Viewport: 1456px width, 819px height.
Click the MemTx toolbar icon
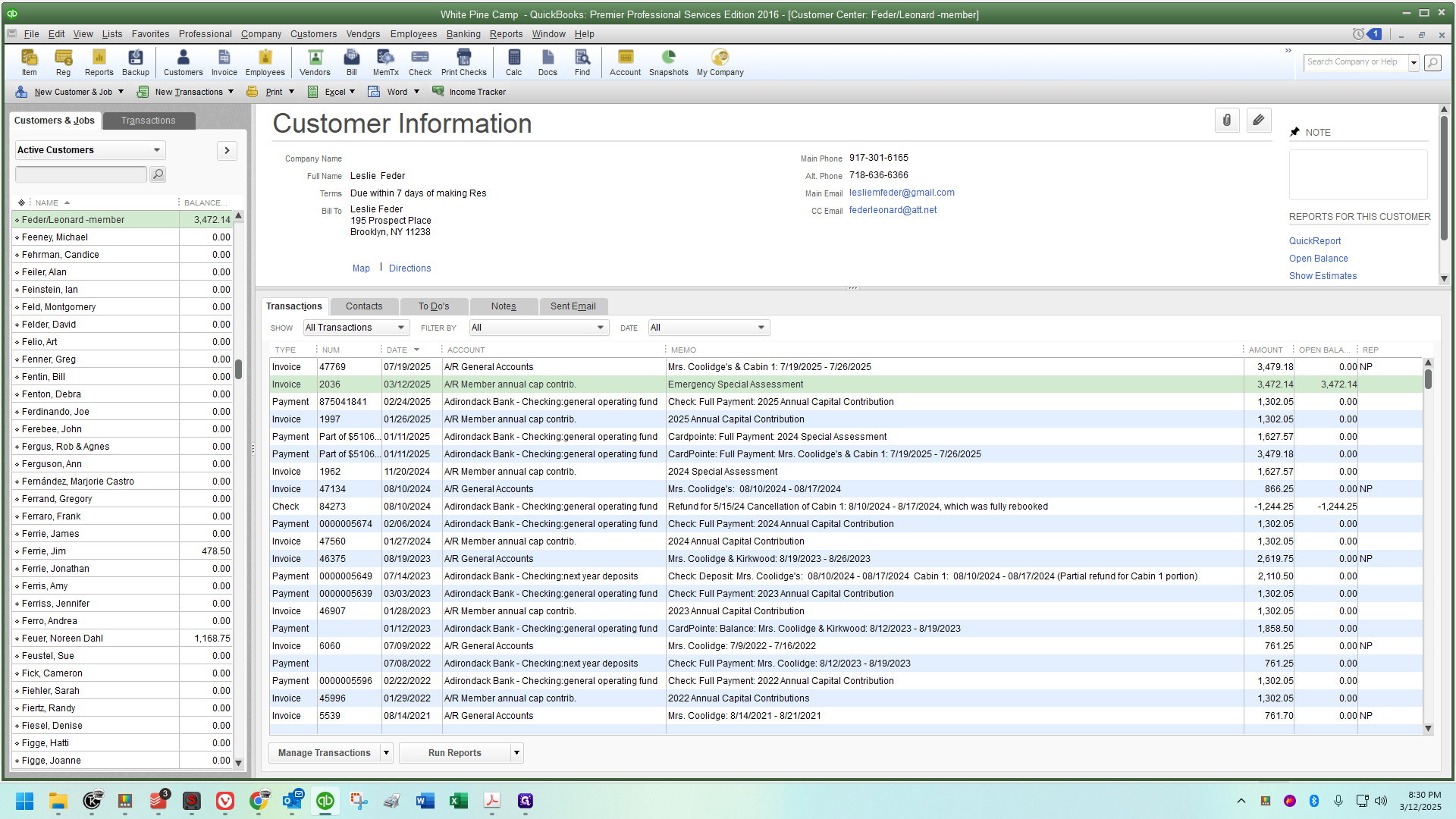pos(385,62)
